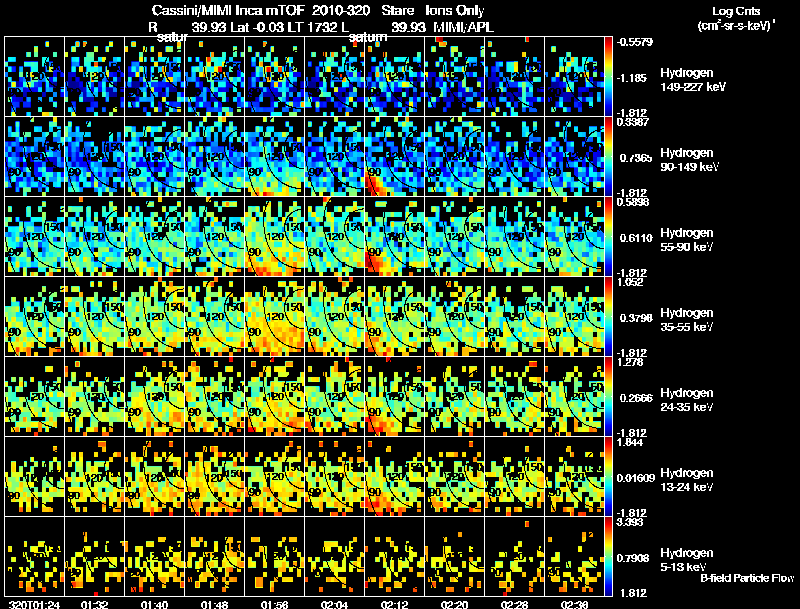
Task: Click the color bar beside Hydrogen 90-149 keV
Action: tap(608, 157)
